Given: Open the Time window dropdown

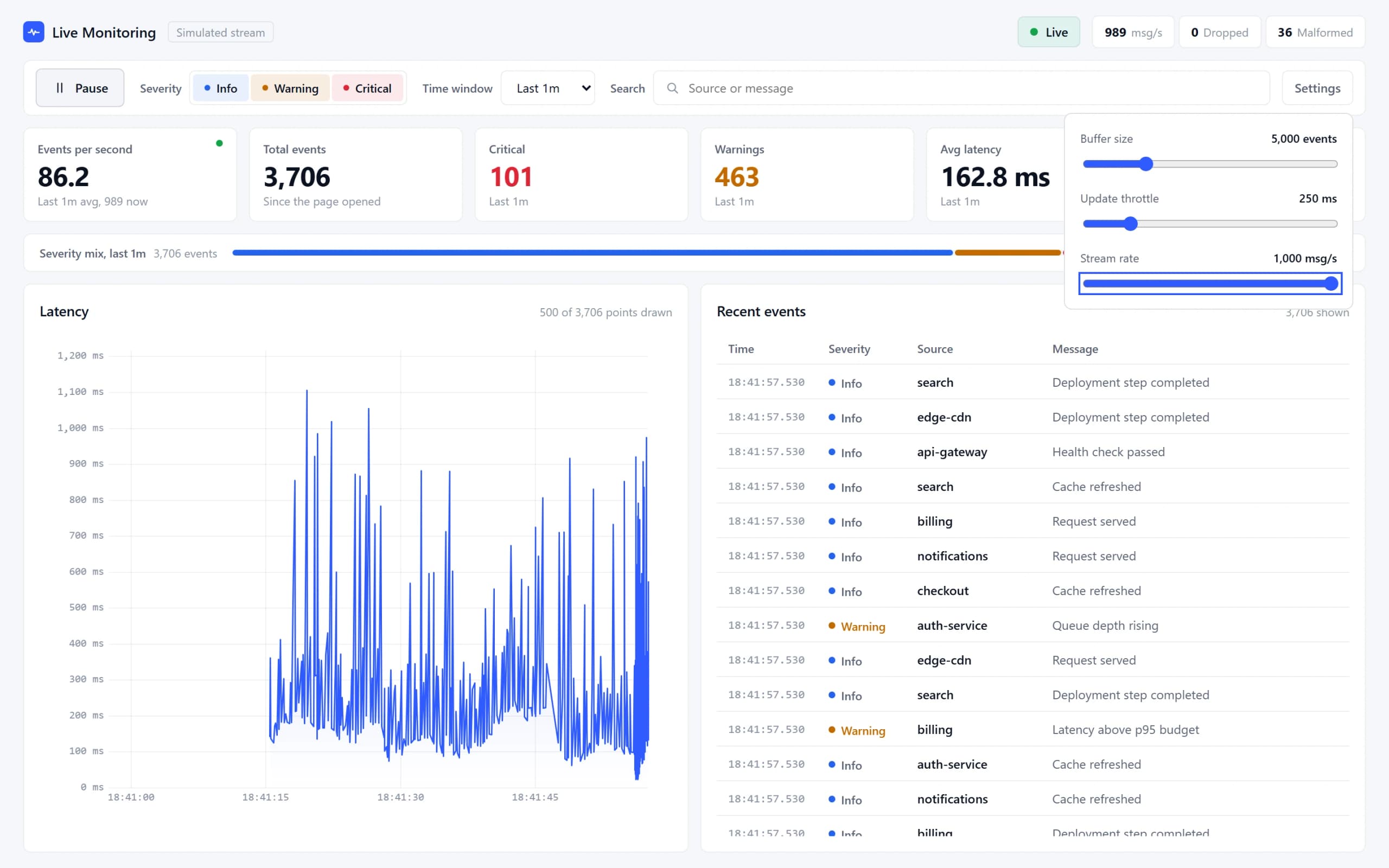Looking at the screenshot, I should pyautogui.click(x=547, y=88).
